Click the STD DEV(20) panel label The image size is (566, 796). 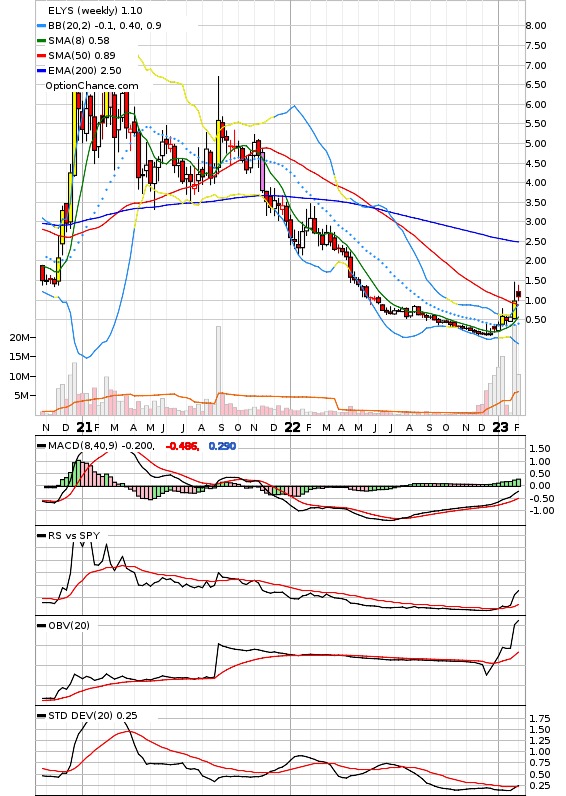(x=81, y=715)
